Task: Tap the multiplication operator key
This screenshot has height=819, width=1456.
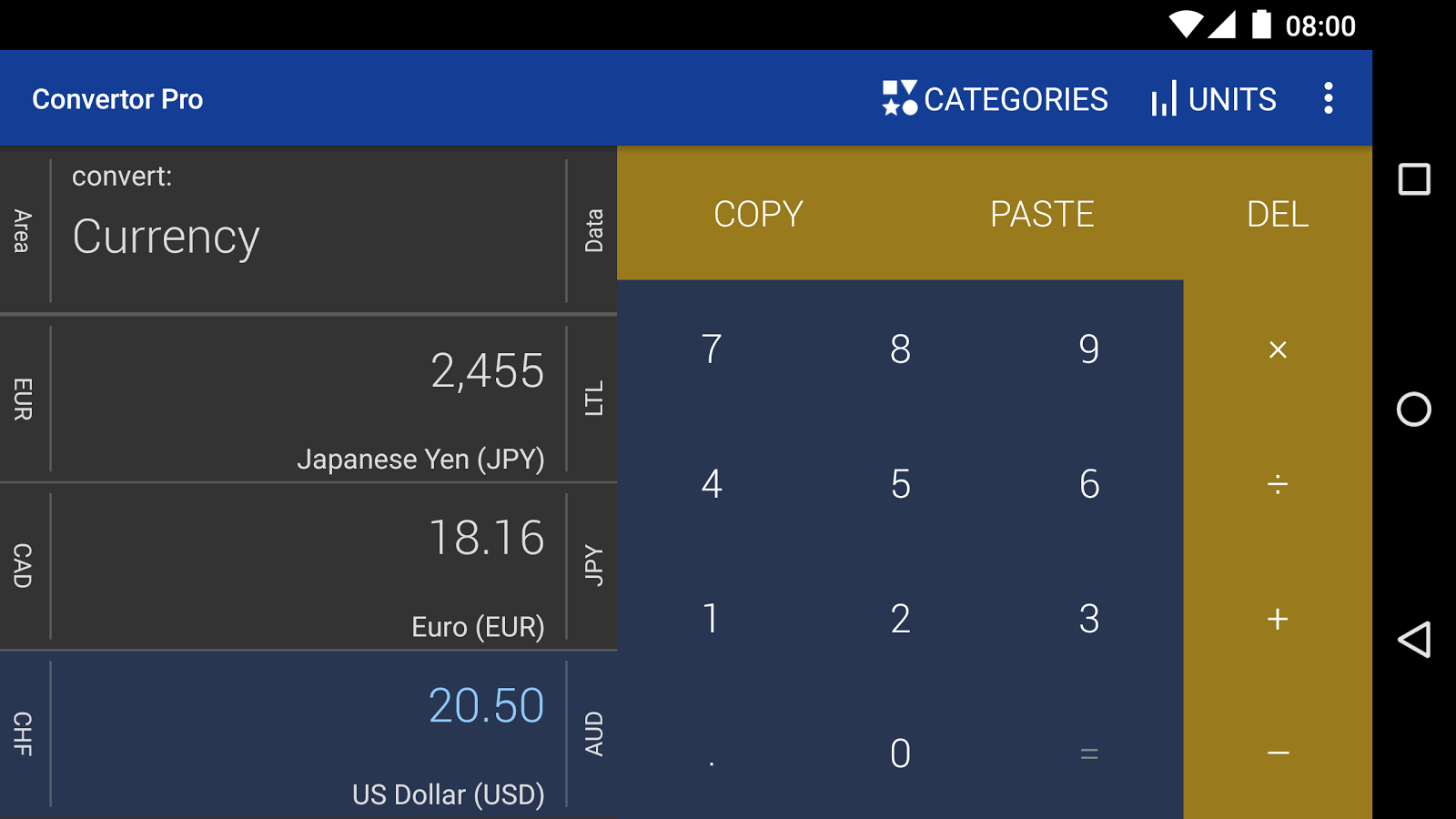Action: click(x=1278, y=349)
